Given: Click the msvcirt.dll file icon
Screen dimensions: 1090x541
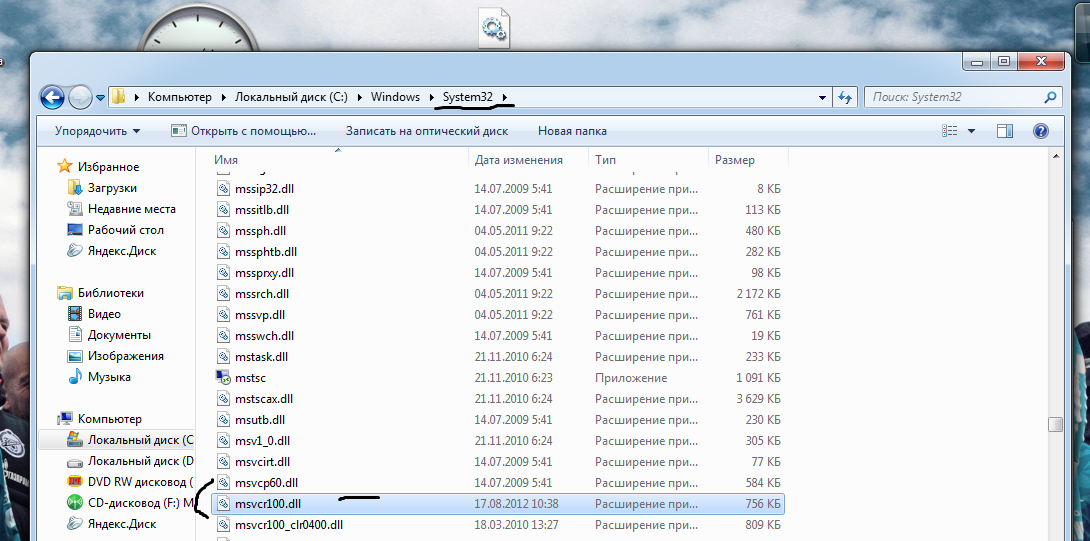Looking at the screenshot, I should pos(222,461).
